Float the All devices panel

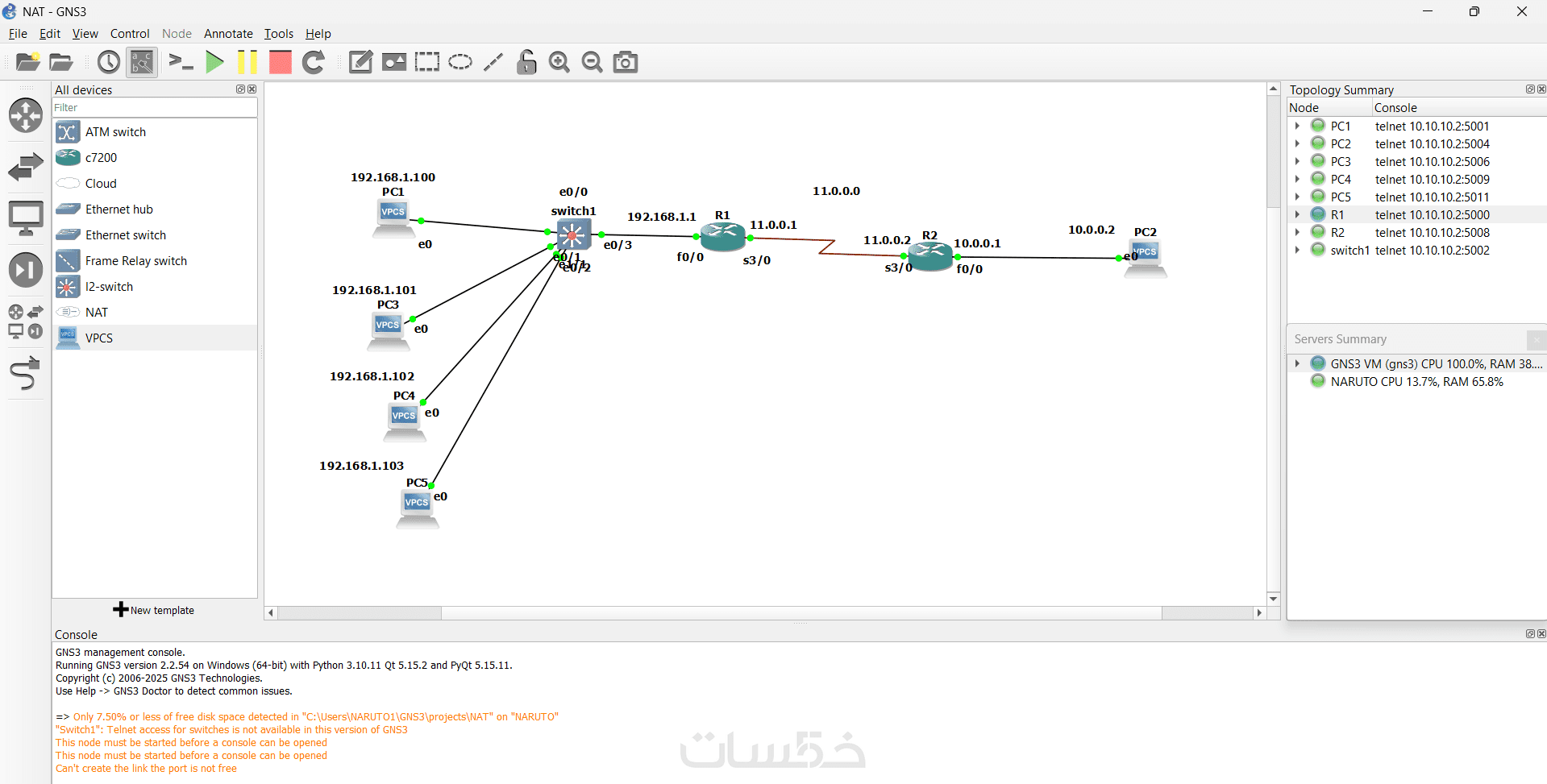click(240, 89)
